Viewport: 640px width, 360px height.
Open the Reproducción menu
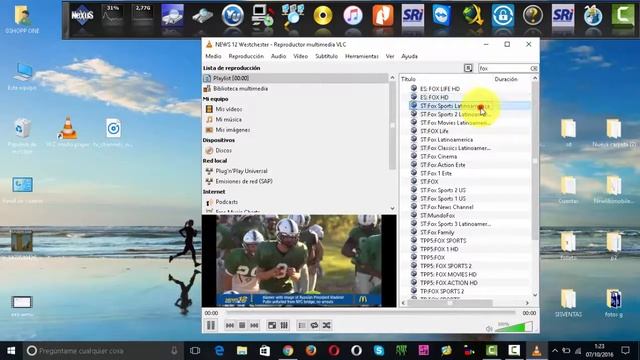(246, 56)
